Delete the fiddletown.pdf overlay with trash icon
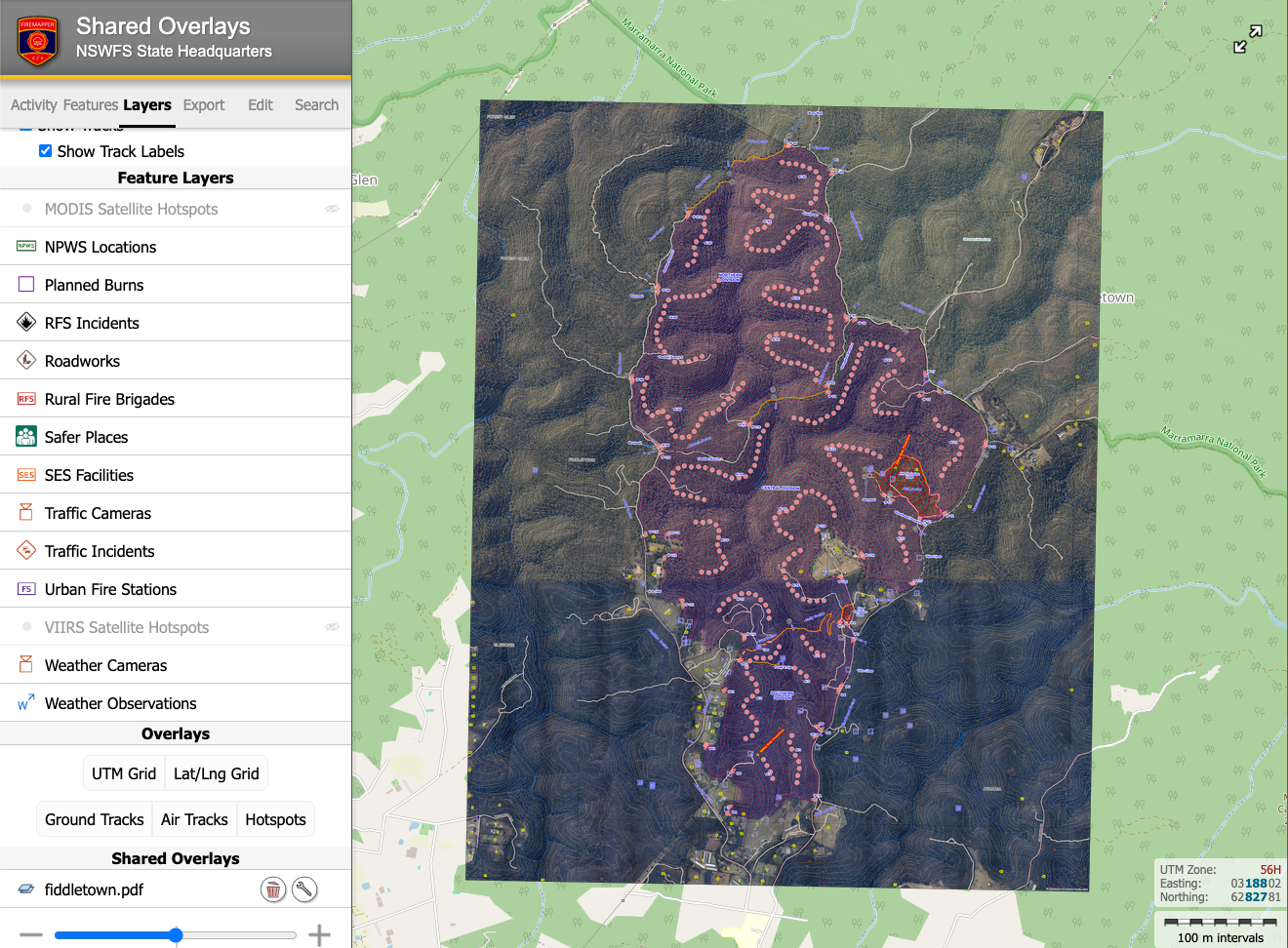Screen dimensions: 1288x948 pos(273,889)
